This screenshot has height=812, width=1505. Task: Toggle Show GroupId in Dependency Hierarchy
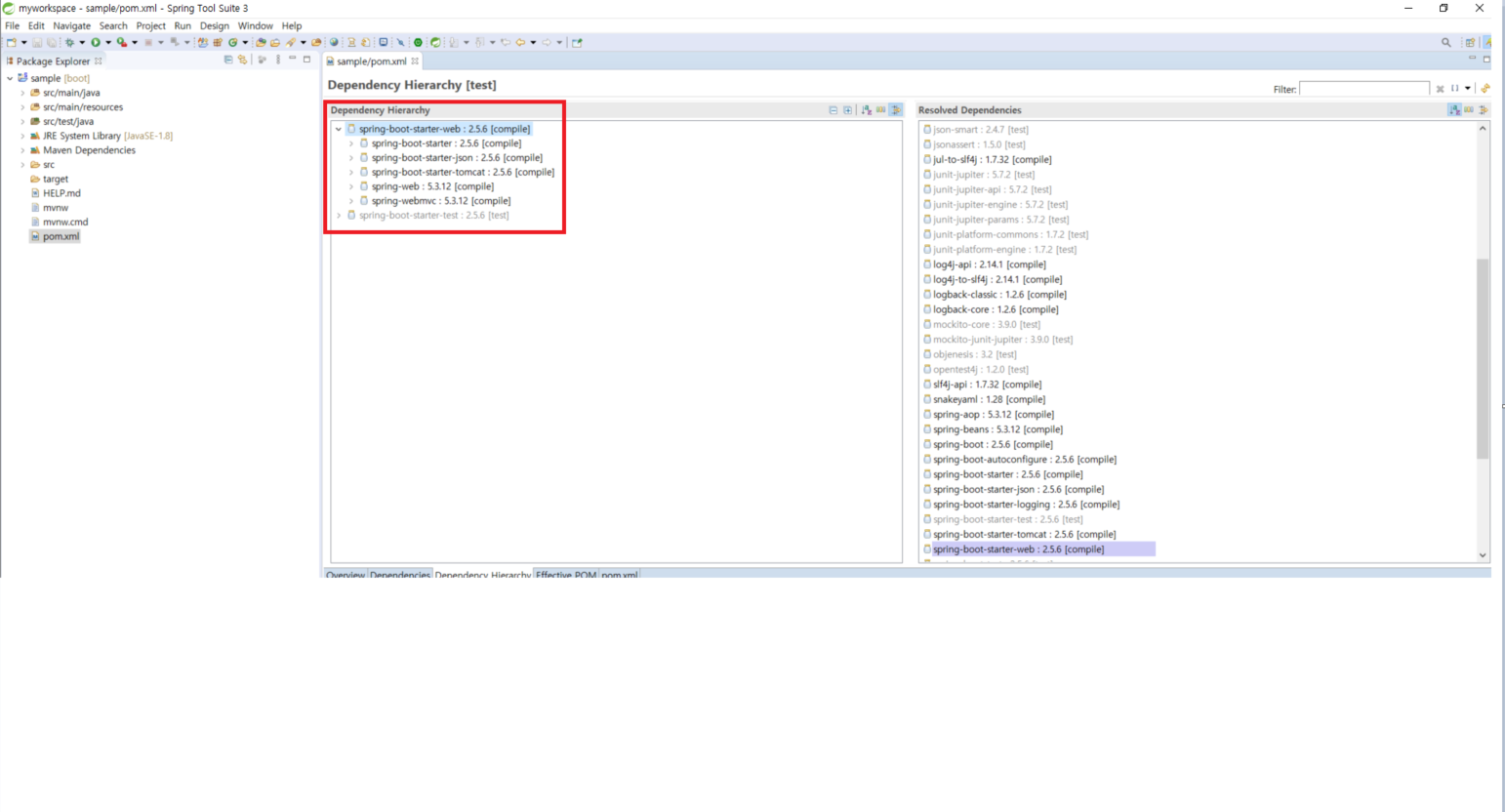click(880, 110)
